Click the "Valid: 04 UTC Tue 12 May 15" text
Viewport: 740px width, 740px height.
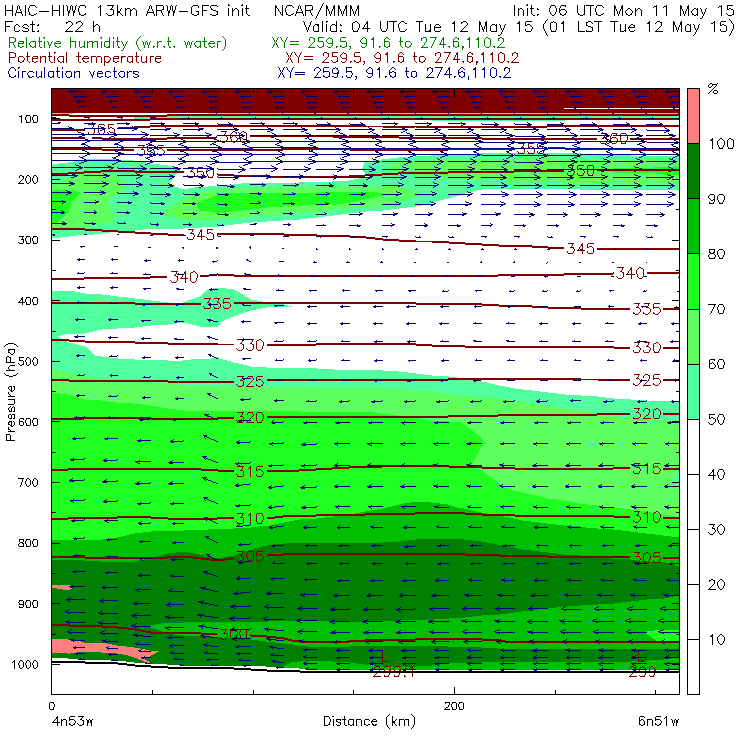pos(418,26)
